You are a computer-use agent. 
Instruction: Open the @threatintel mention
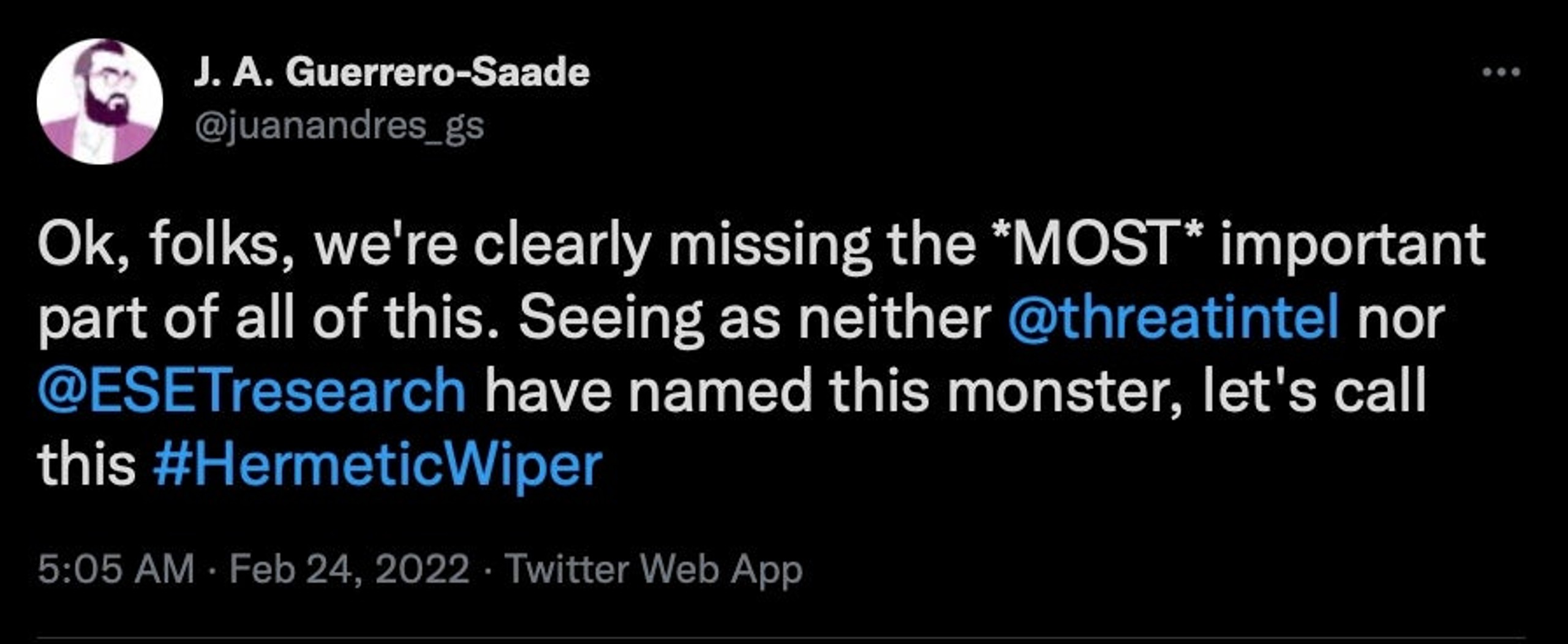(x=1173, y=318)
